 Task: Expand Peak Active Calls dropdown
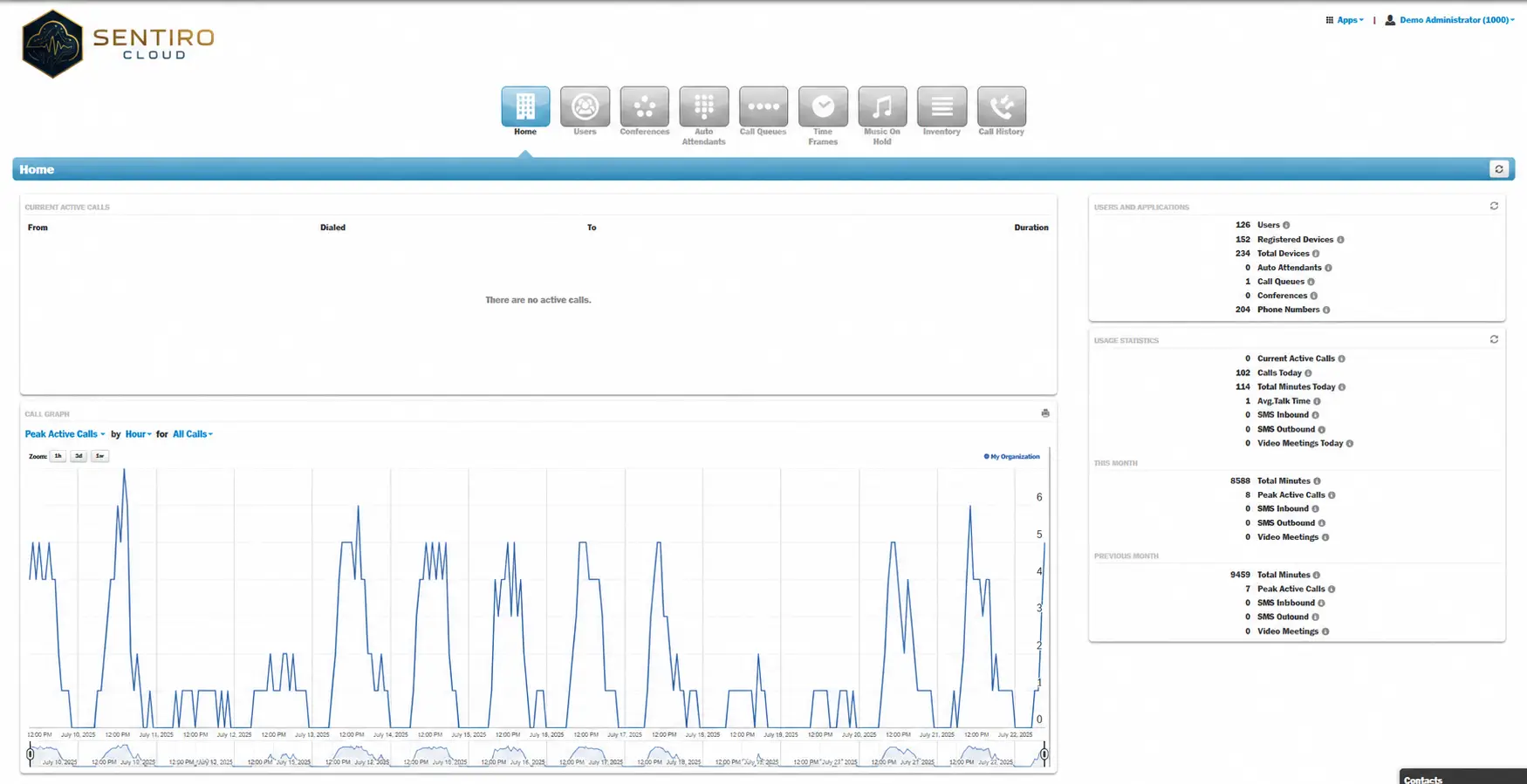click(x=65, y=434)
